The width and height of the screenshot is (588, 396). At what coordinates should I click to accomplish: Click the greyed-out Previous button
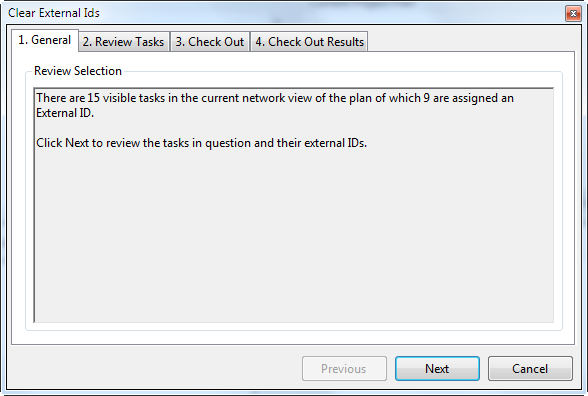344,369
